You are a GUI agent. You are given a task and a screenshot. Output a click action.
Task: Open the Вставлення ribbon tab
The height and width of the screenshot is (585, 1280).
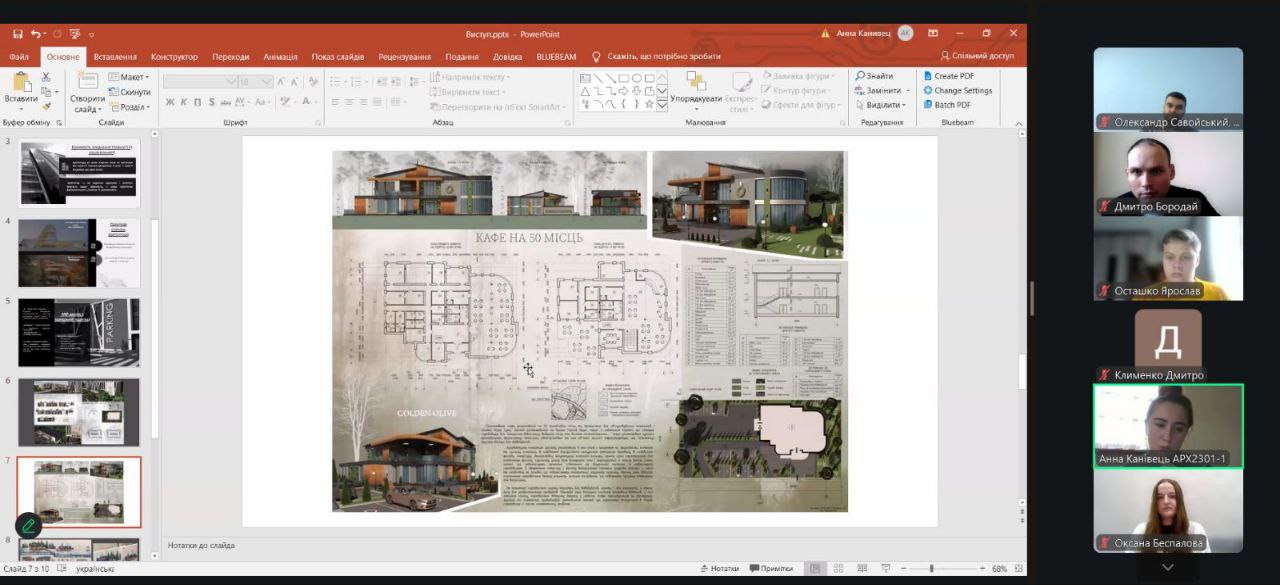tap(116, 57)
